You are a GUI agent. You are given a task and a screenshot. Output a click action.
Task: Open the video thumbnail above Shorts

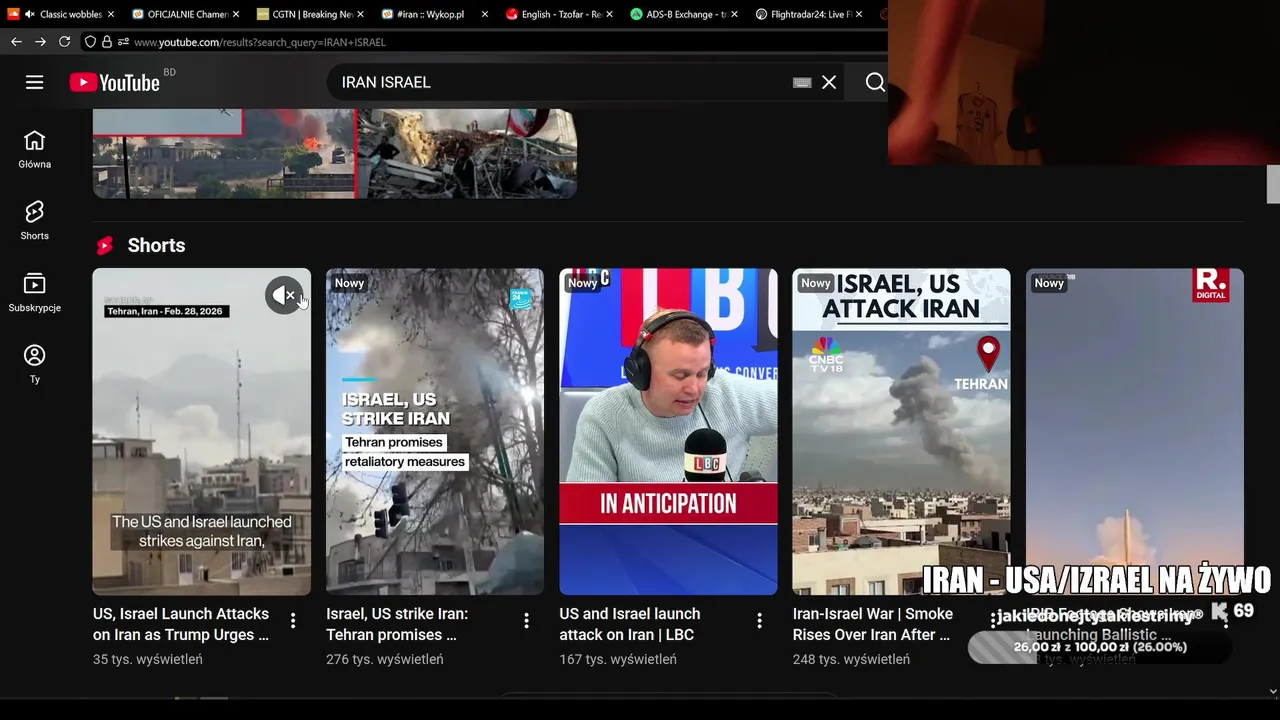click(x=335, y=153)
